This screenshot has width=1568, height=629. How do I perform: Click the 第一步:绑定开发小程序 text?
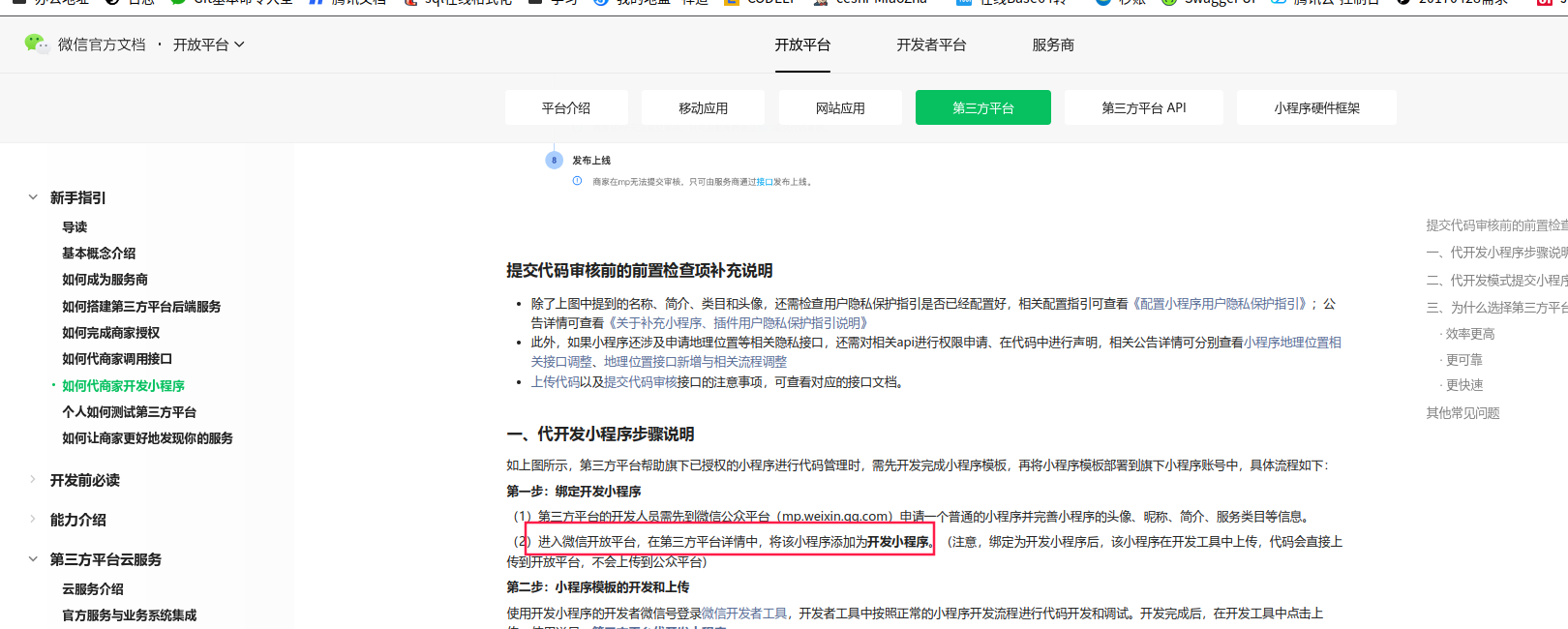pyautogui.click(x=573, y=492)
